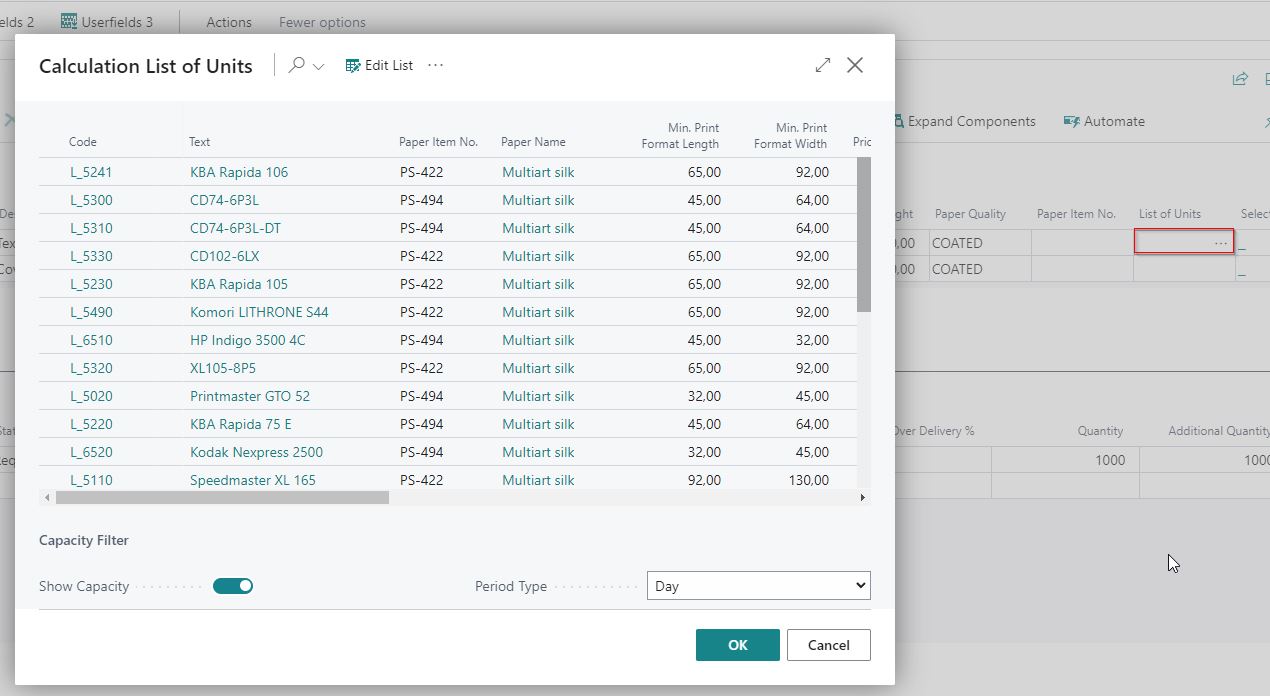Click the Cancel button
1270x696 pixels.
pyautogui.click(x=829, y=645)
